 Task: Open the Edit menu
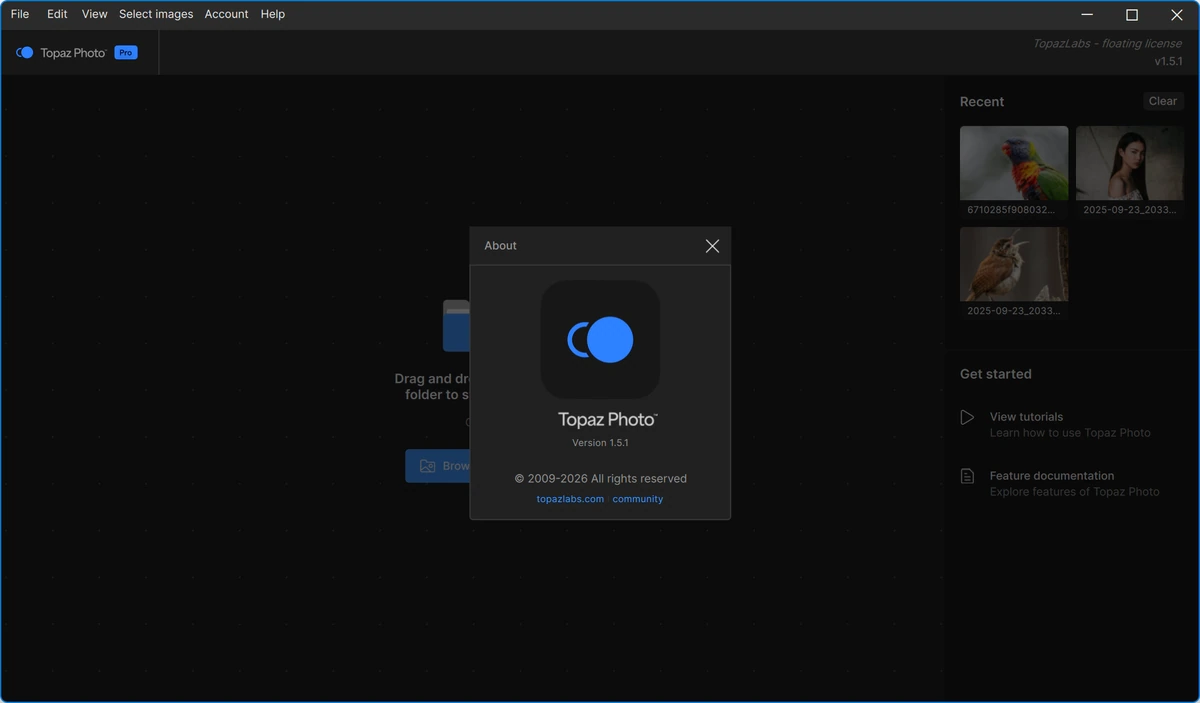point(57,14)
